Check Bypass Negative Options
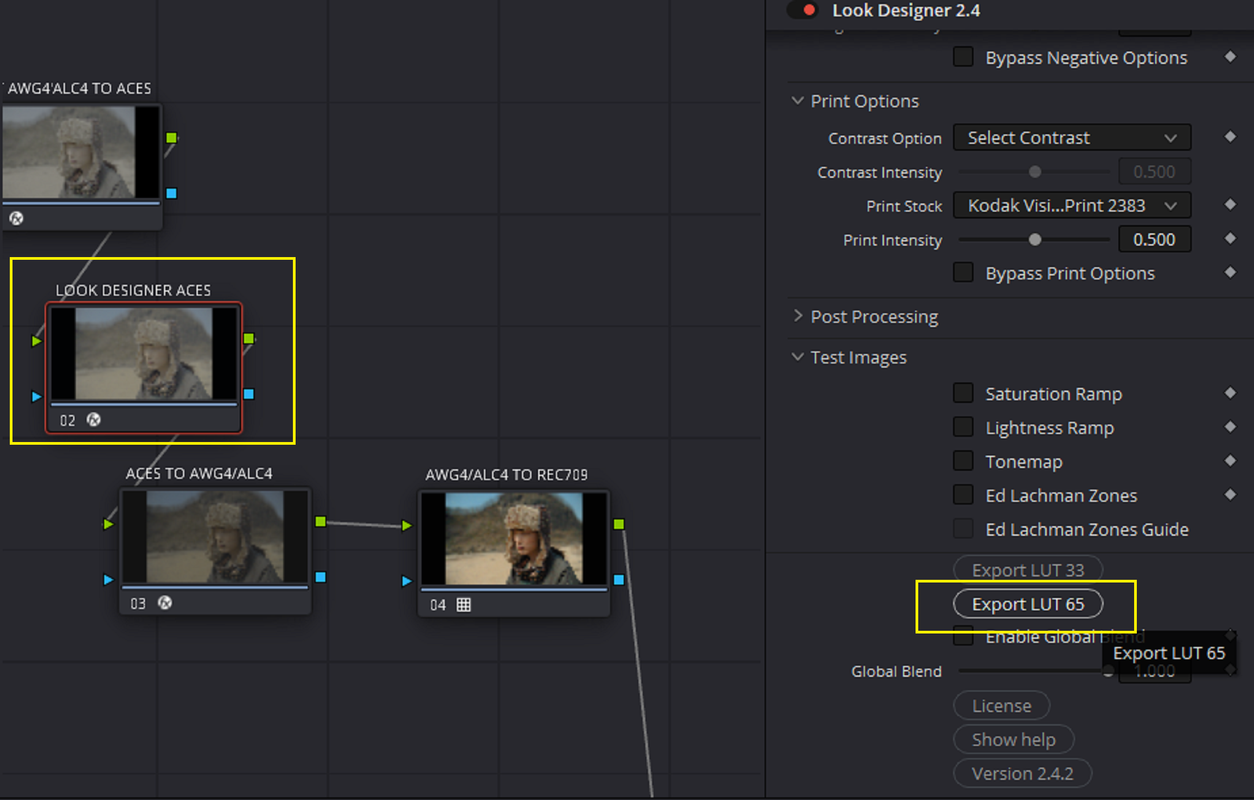Screen dimensions: 1254x800 (x=963, y=57)
